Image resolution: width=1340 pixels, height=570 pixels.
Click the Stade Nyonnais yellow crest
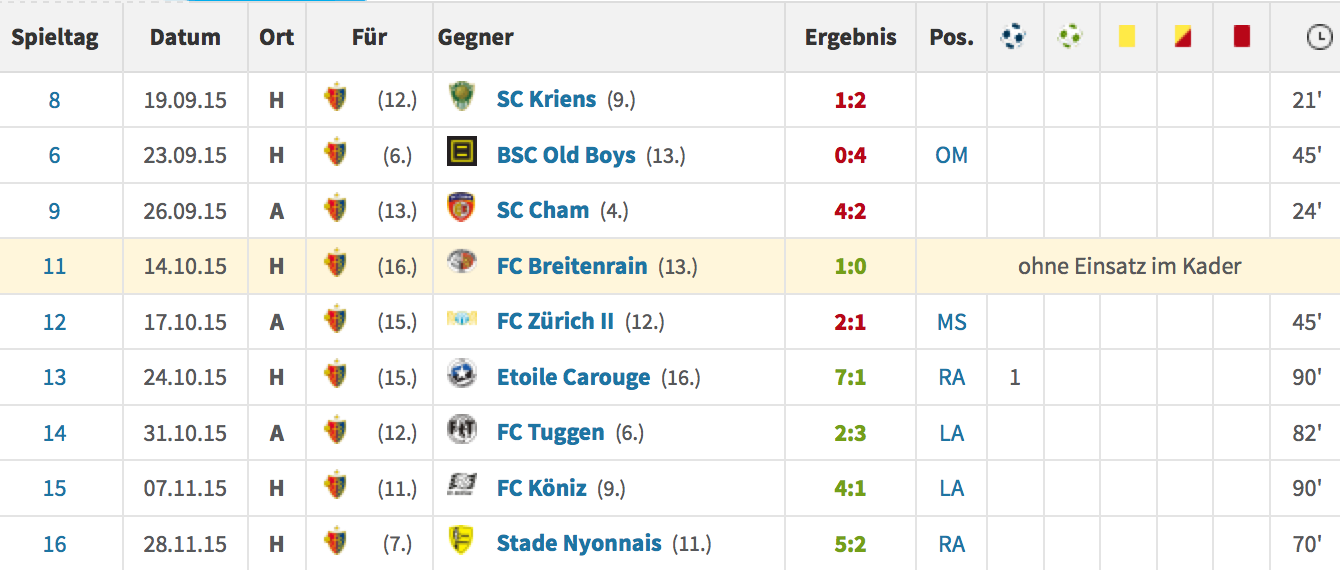(460, 541)
